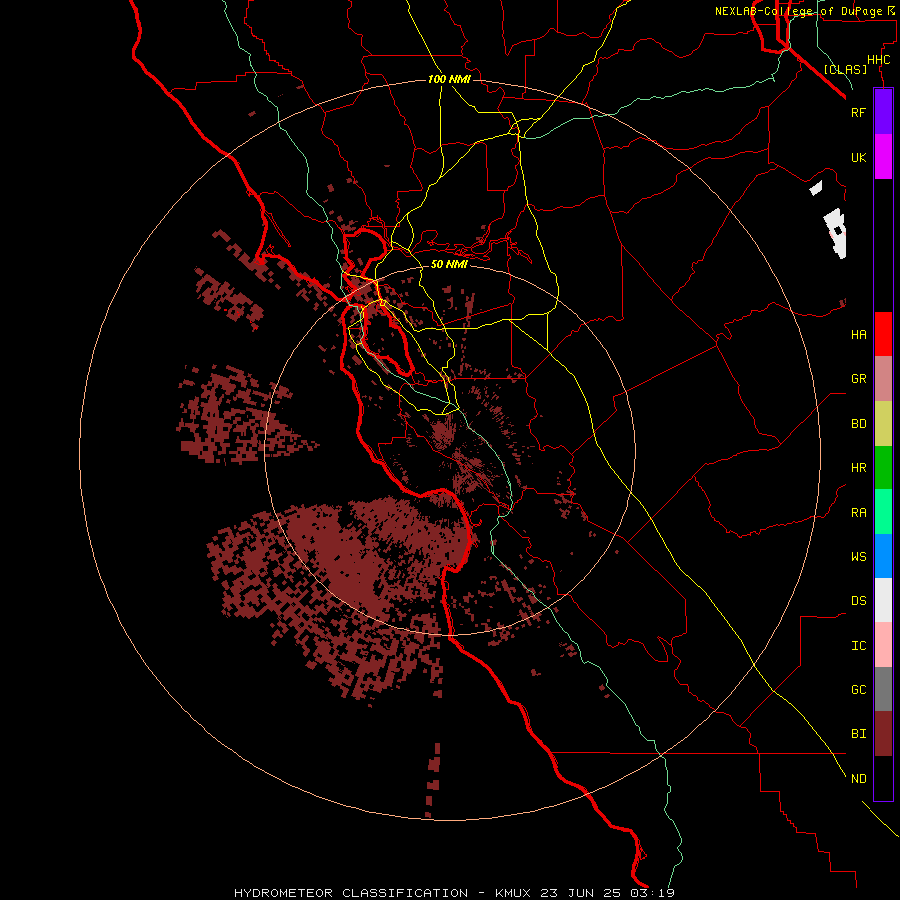Click the 100 NMI range ring label

tap(449, 79)
